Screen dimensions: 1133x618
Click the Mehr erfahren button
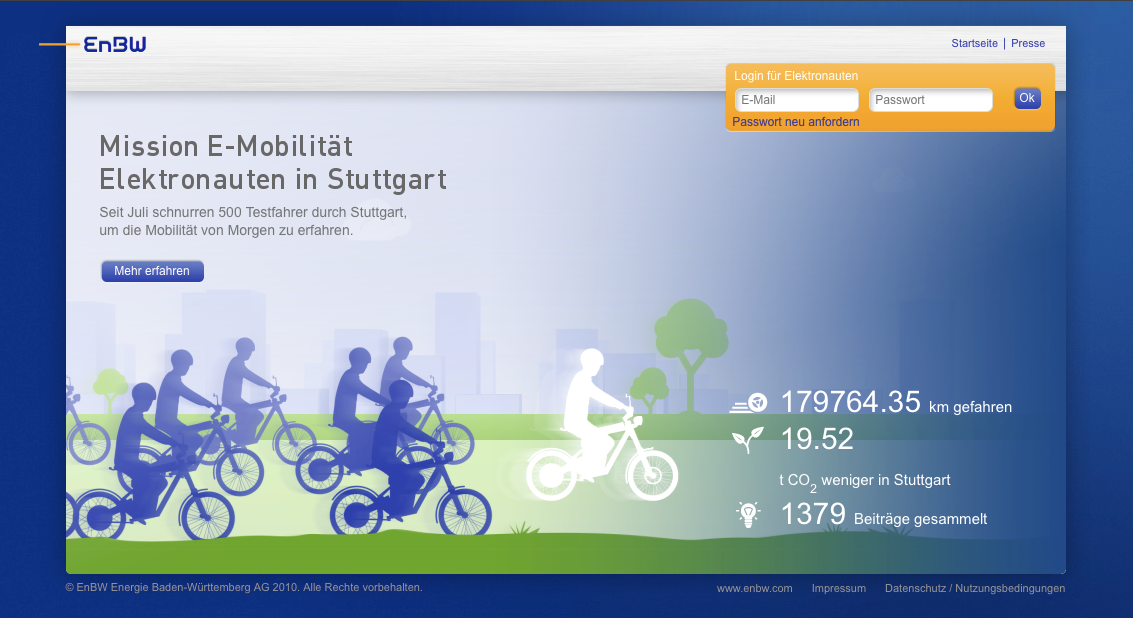[x=152, y=271]
